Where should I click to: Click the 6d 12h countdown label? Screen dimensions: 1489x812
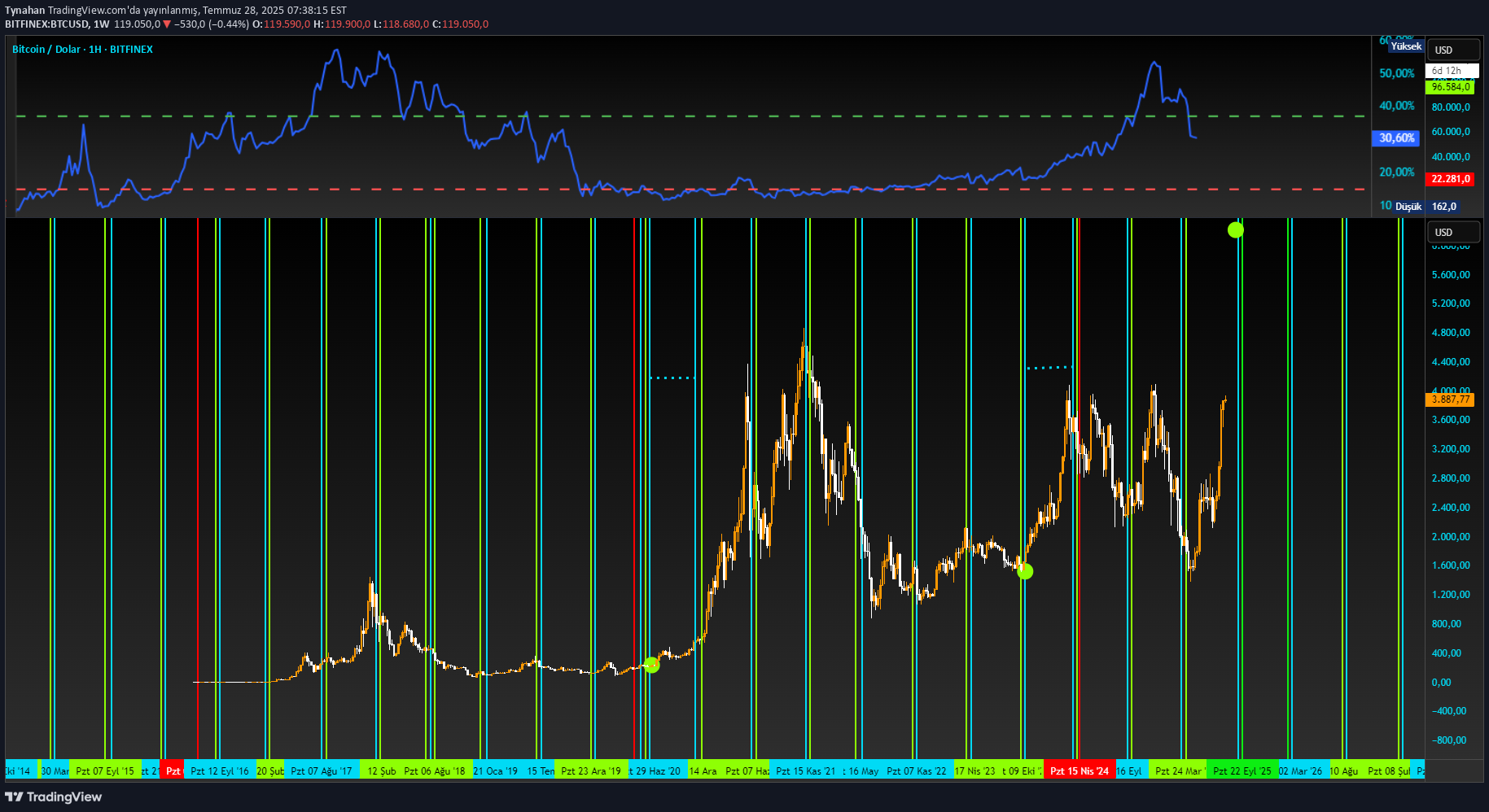coord(1452,71)
